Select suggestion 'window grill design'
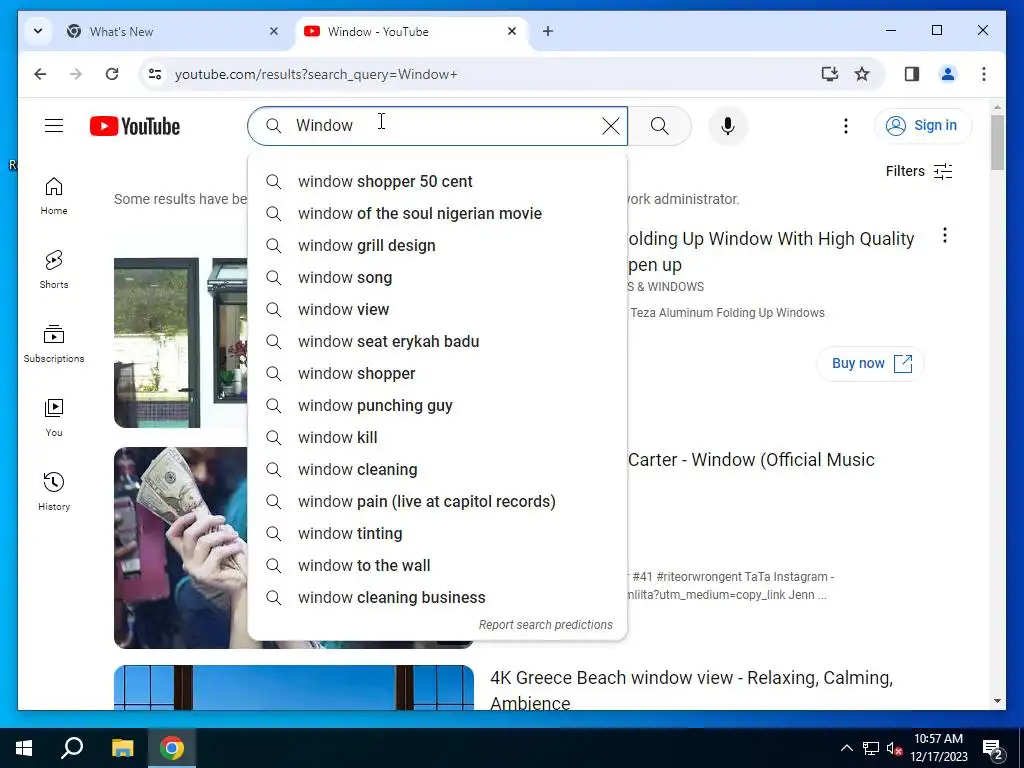 tap(438, 246)
